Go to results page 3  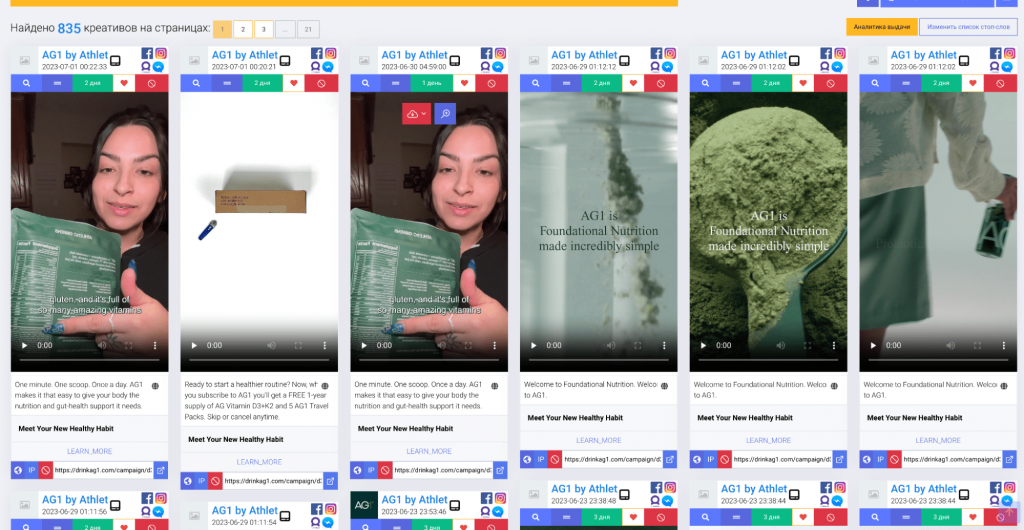click(x=264, y=29)
